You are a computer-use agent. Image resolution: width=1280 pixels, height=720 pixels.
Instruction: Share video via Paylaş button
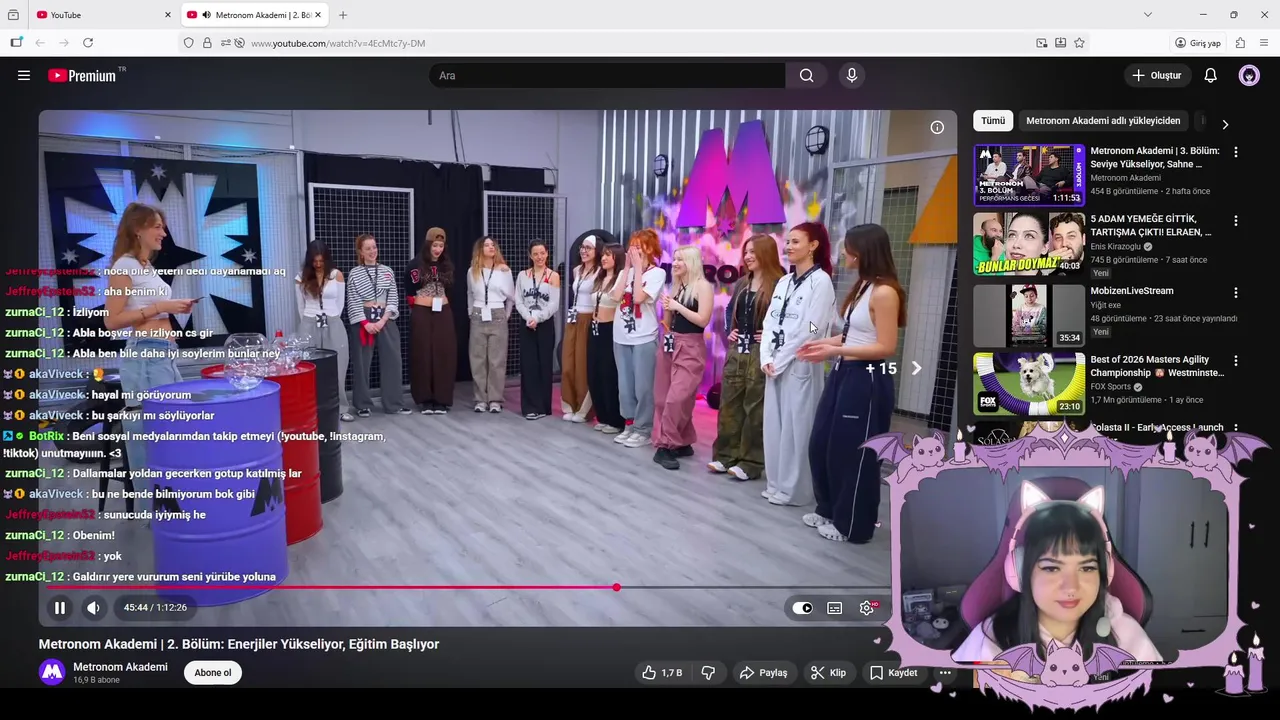pyautogui.click(x=763, y=673)
